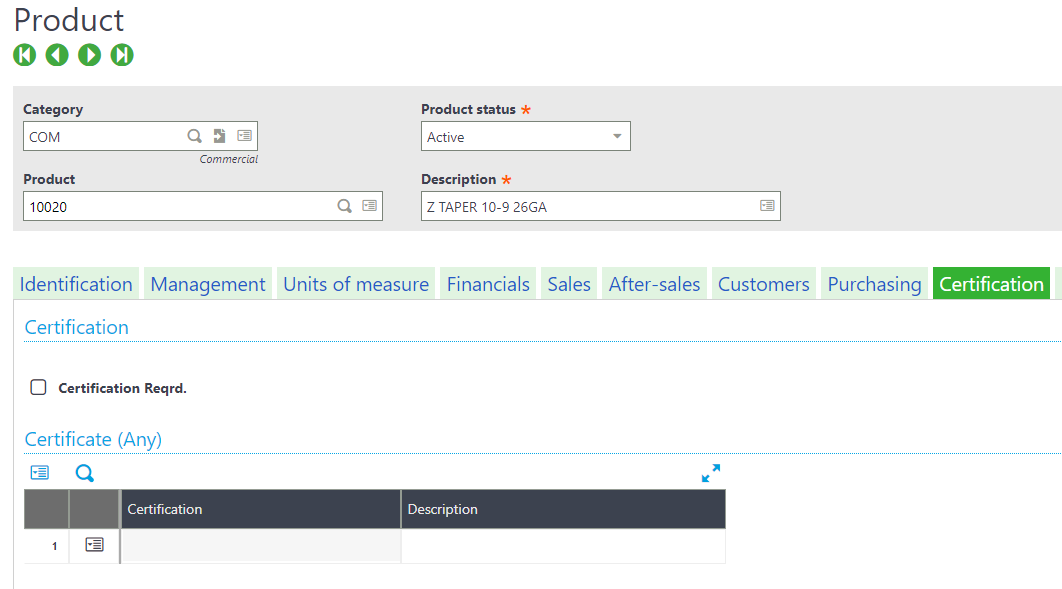Switch to the Identification tab
The width and height of the screenshot is (1062, 589).
point(76,284)
